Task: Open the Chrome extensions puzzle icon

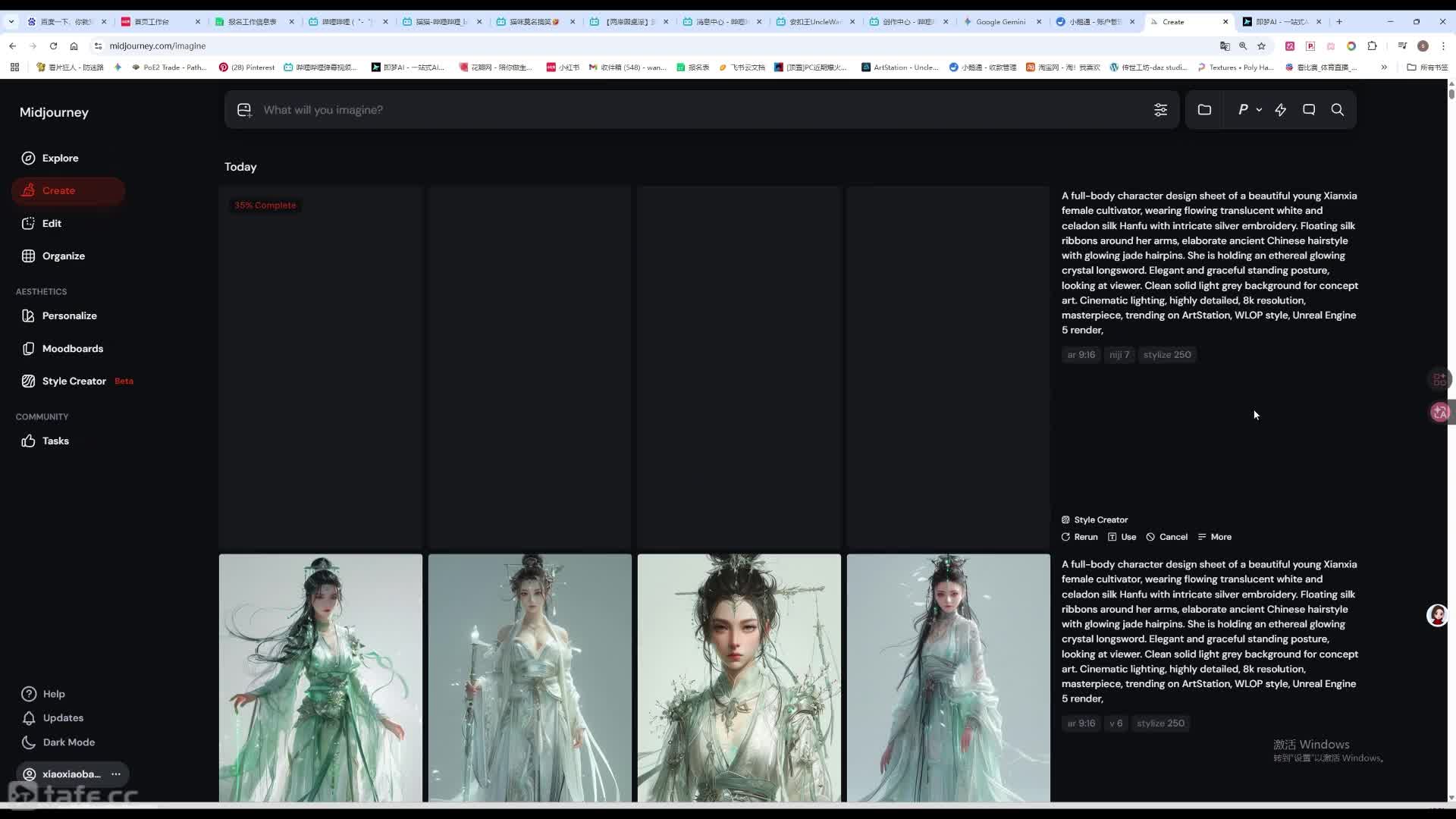Action: (1372, 46)
